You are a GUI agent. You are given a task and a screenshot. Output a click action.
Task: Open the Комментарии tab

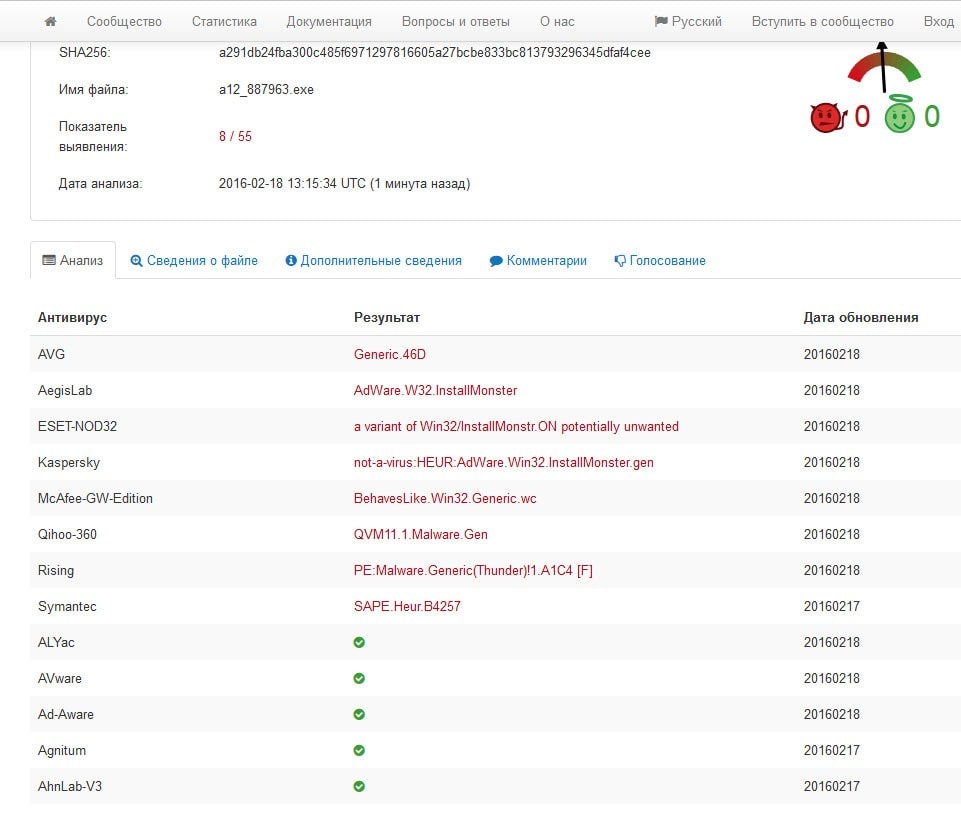pyautogui.click(x=538, y=260)
